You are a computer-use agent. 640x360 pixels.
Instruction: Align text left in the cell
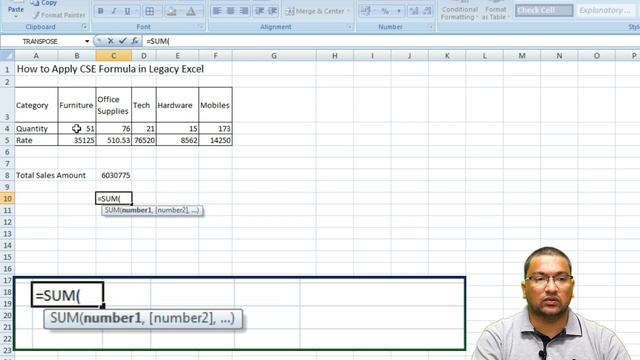click(x=217, y=11)
